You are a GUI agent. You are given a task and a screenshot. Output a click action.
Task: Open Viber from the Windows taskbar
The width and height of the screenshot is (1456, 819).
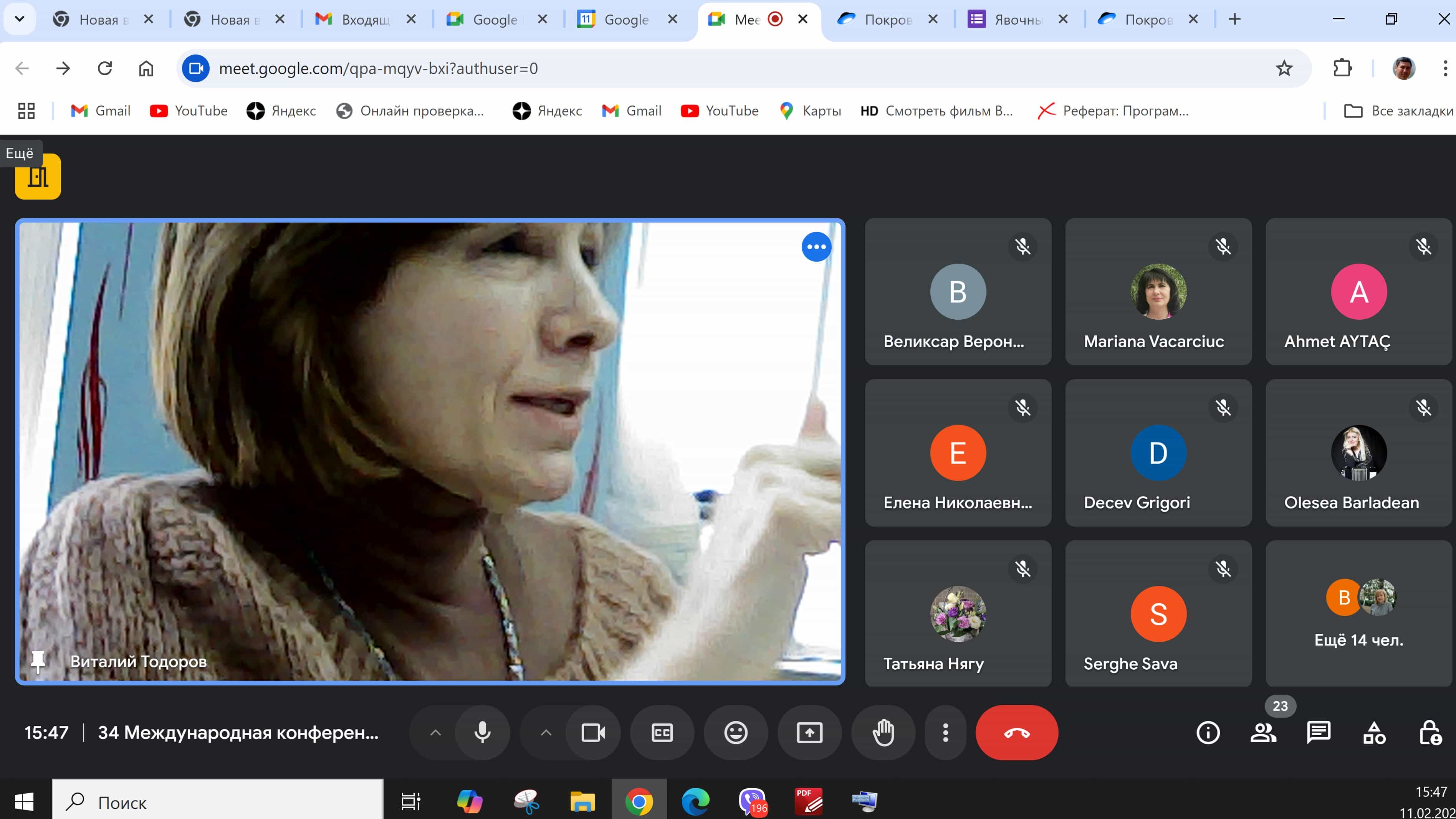752,801
